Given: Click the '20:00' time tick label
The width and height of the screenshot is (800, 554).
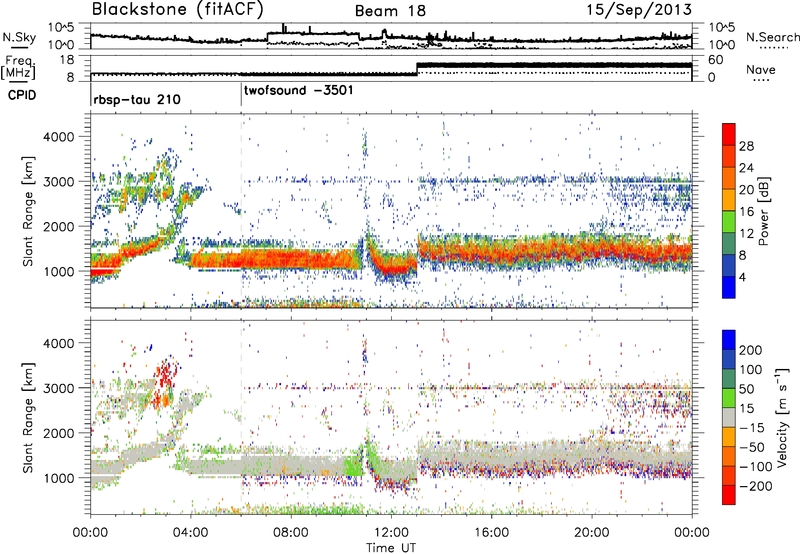Looking at the screenshot, I should [x=591, y=533].
